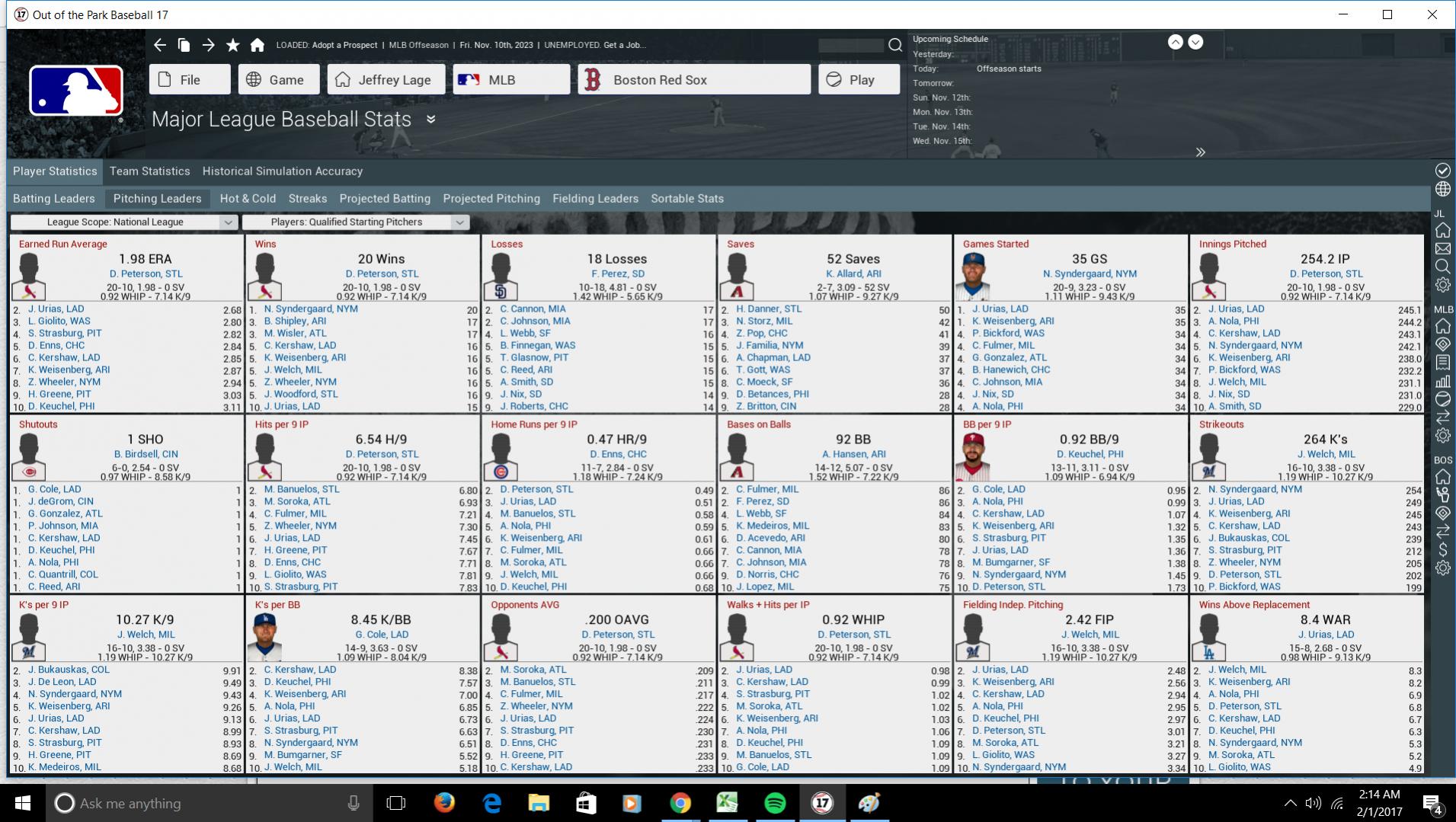Open File Explorer from the taskbar

coord(539,803)
